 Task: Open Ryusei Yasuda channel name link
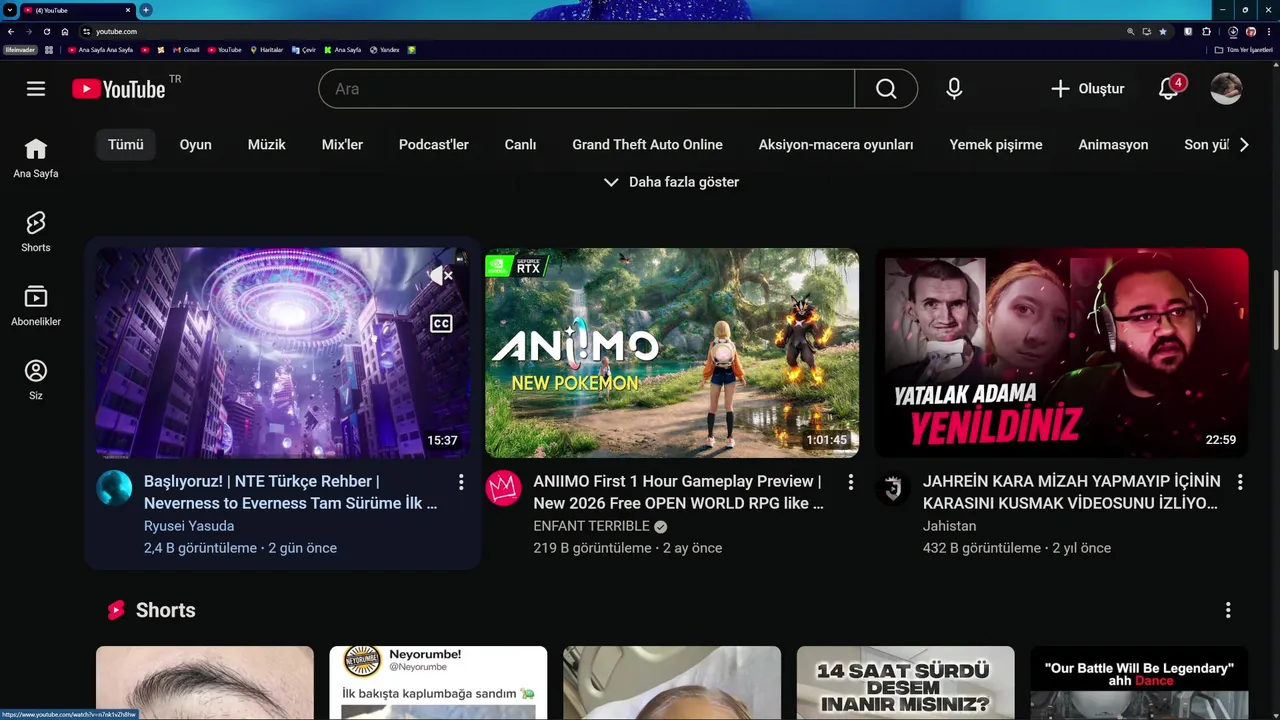(x=189, y=526)
